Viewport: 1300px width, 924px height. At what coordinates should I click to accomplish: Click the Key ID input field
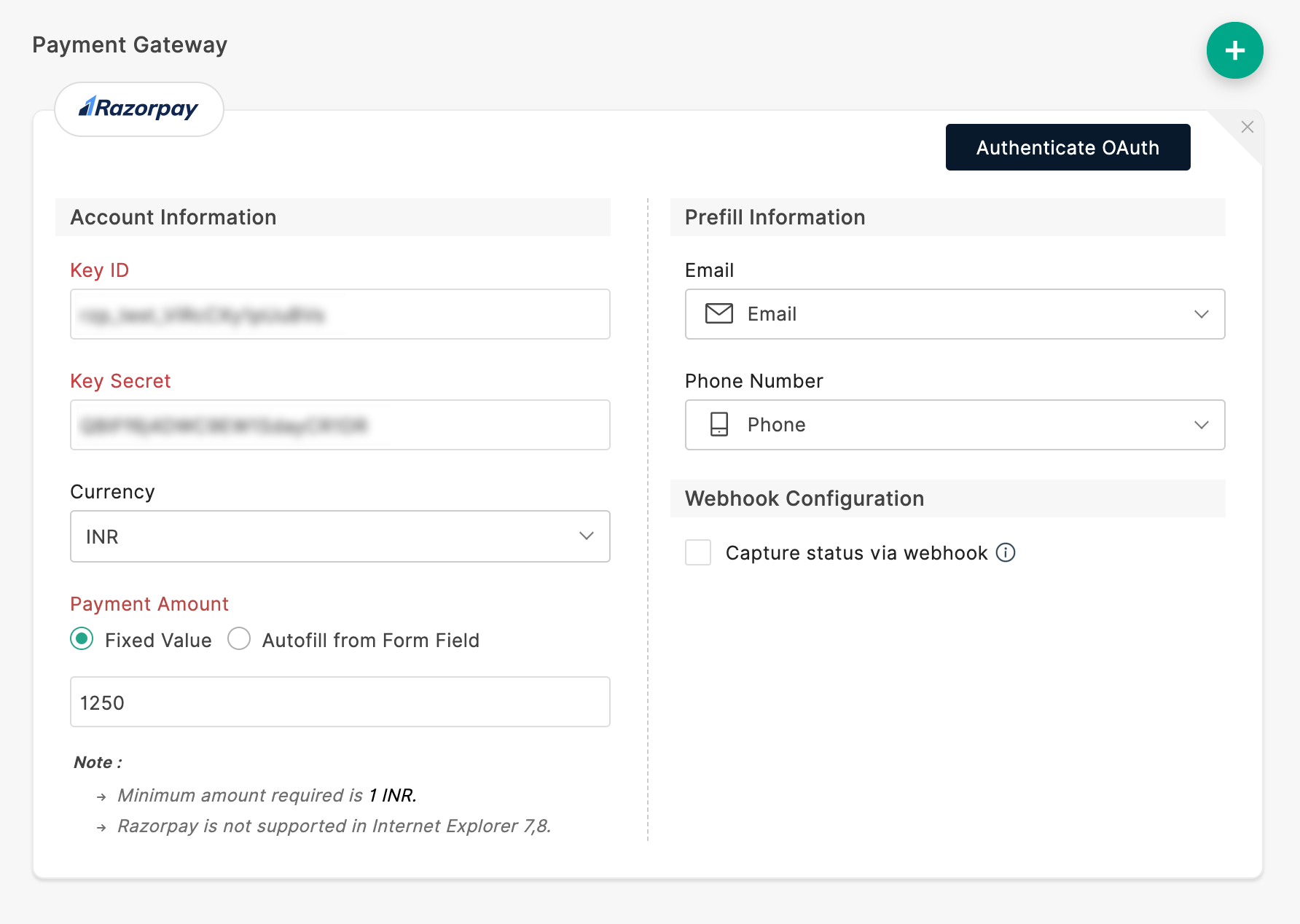[x=340, y=314]
